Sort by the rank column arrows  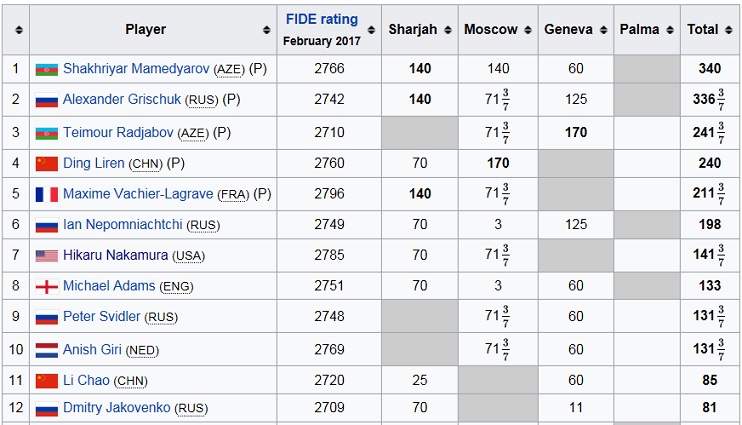16,30
